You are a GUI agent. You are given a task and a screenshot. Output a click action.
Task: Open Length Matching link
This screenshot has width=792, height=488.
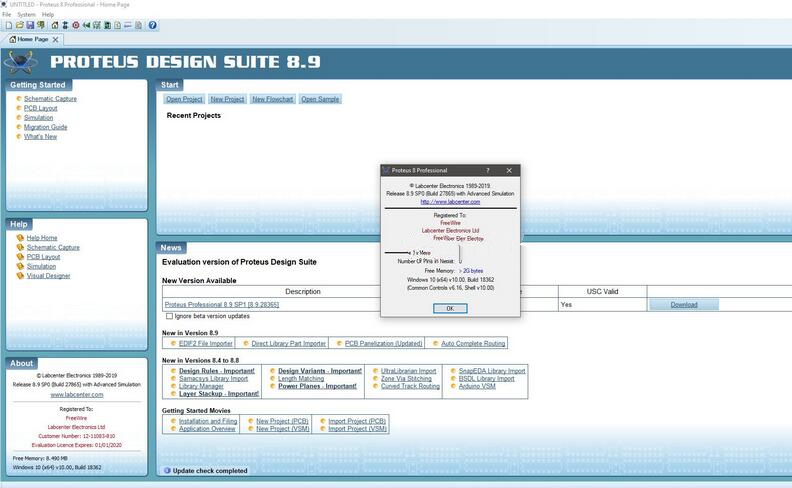coord(301,378)
